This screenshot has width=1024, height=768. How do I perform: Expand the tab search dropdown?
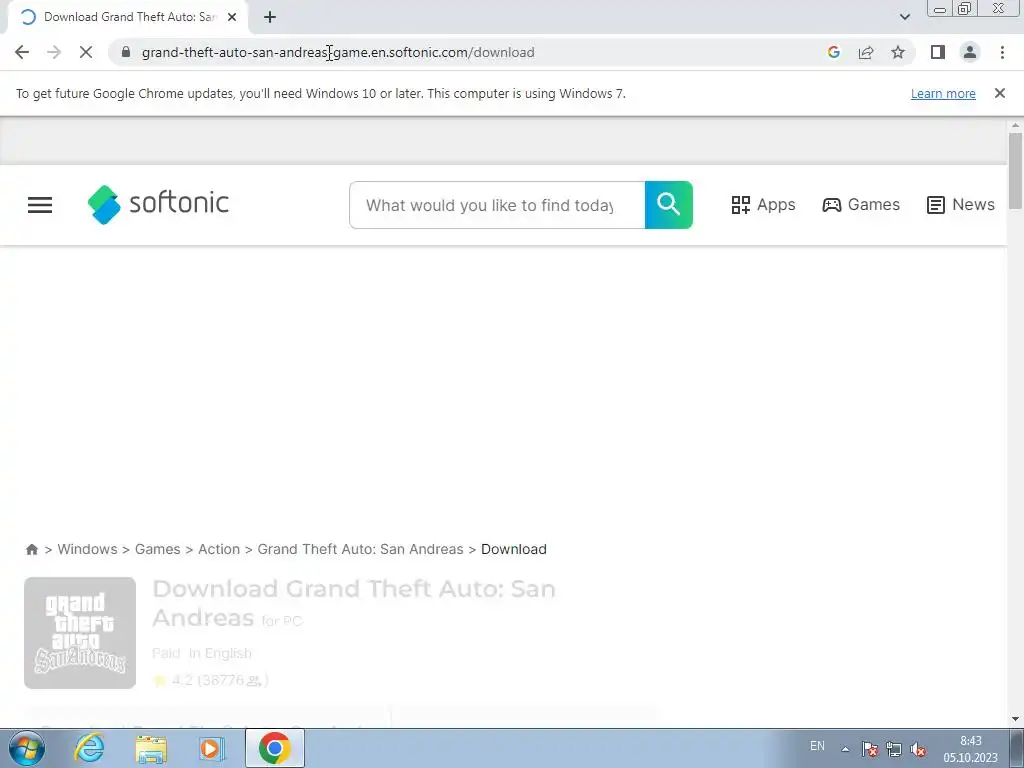point(904,17)
